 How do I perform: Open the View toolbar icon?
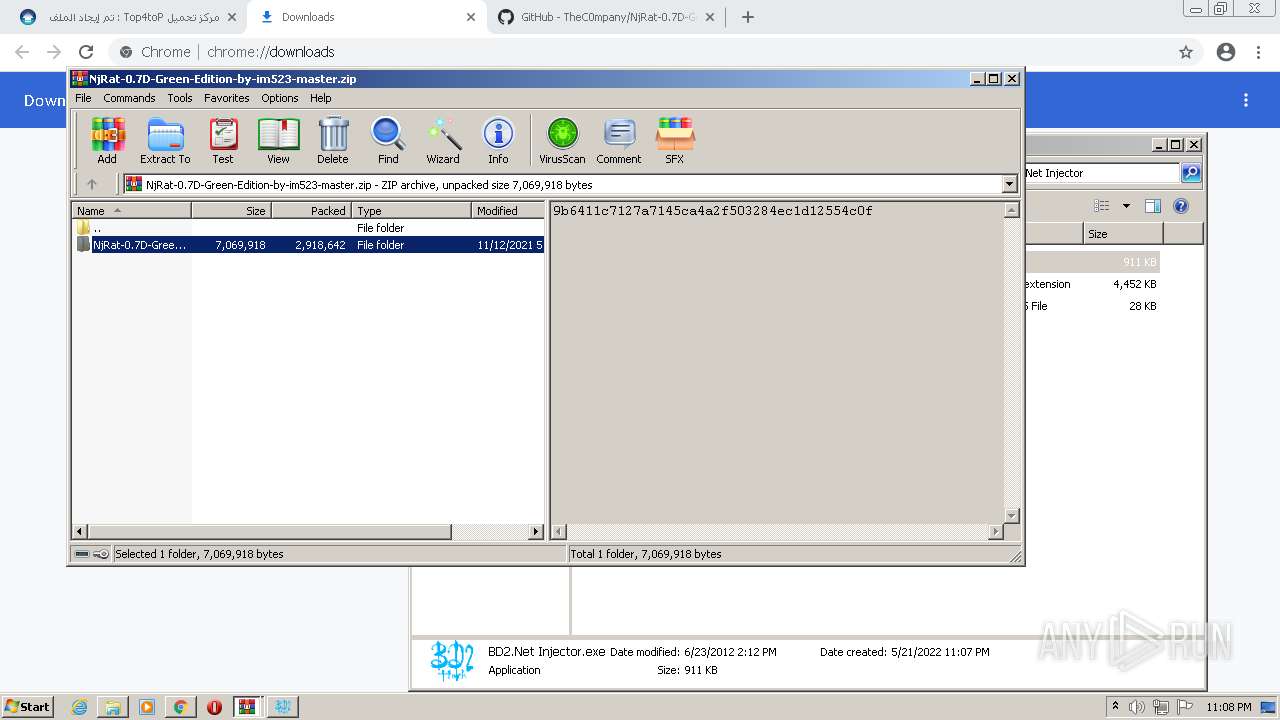pyautogui.click(x=278, y=141)
